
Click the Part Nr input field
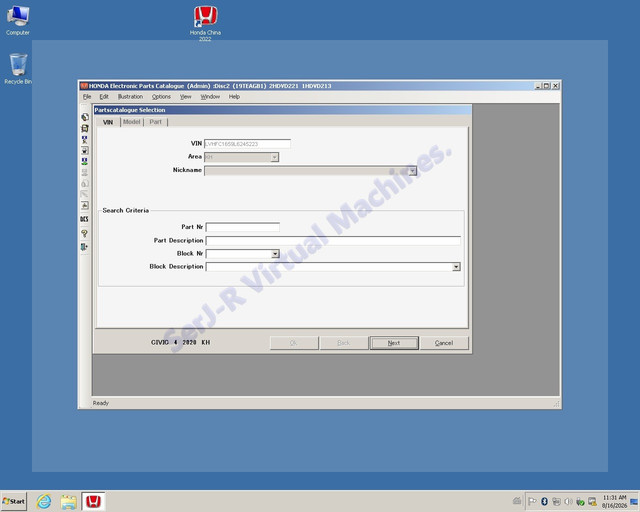click(x=243, y=227)
